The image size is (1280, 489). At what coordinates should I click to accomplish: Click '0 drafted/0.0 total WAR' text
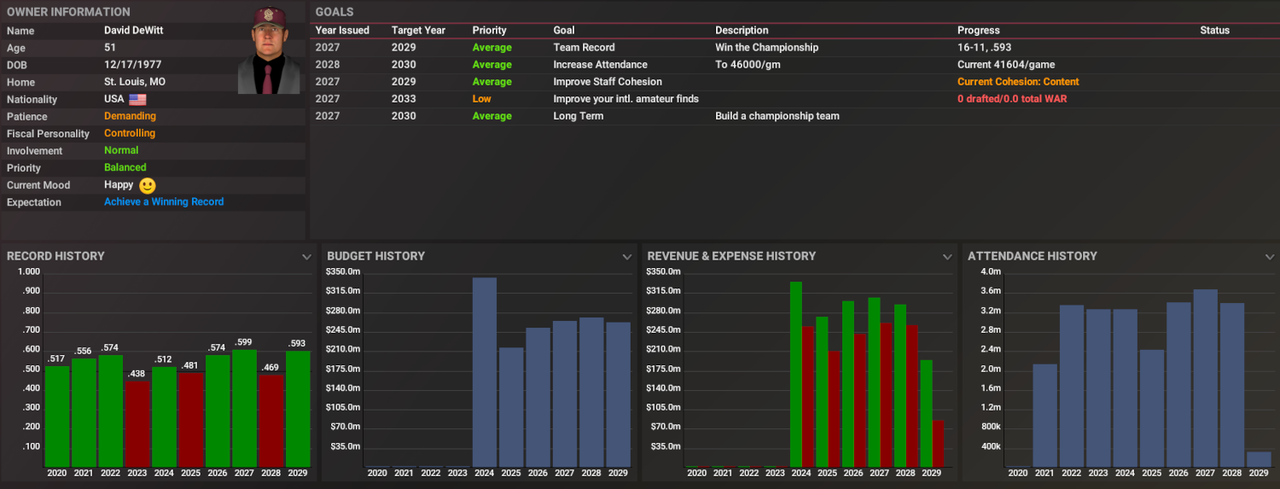(1013, 99)
